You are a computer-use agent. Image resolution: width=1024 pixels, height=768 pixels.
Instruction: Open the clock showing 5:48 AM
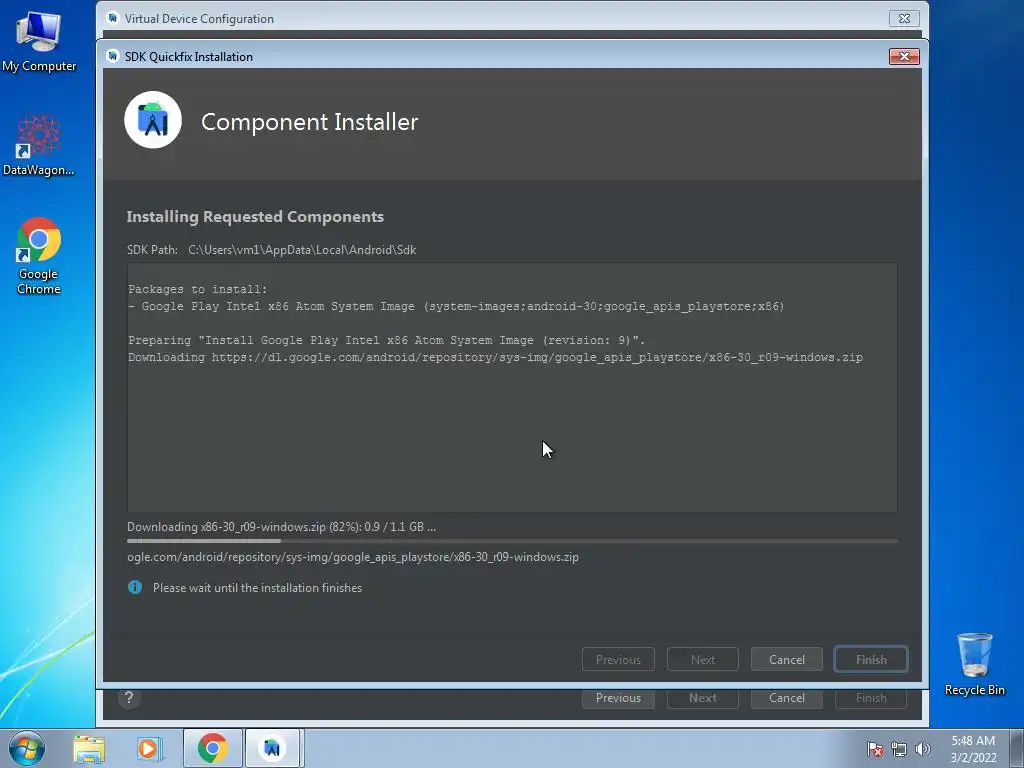click(973, 748)
